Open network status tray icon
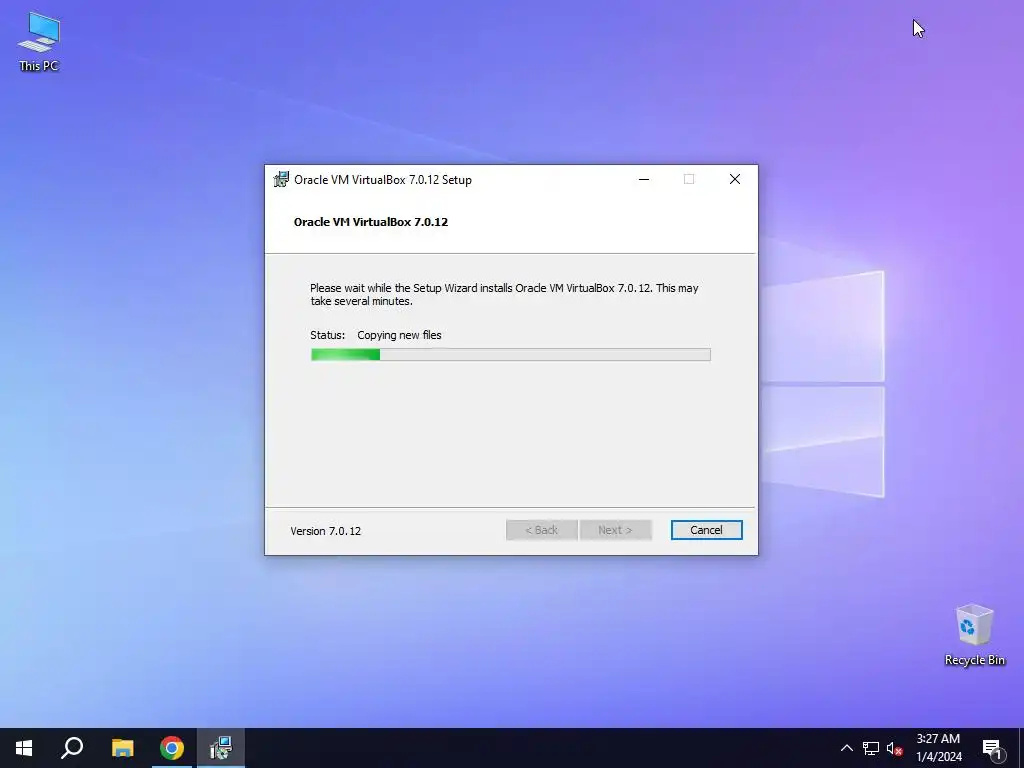This screenshot has height=768, width=1024. click(x=871, y=748)
